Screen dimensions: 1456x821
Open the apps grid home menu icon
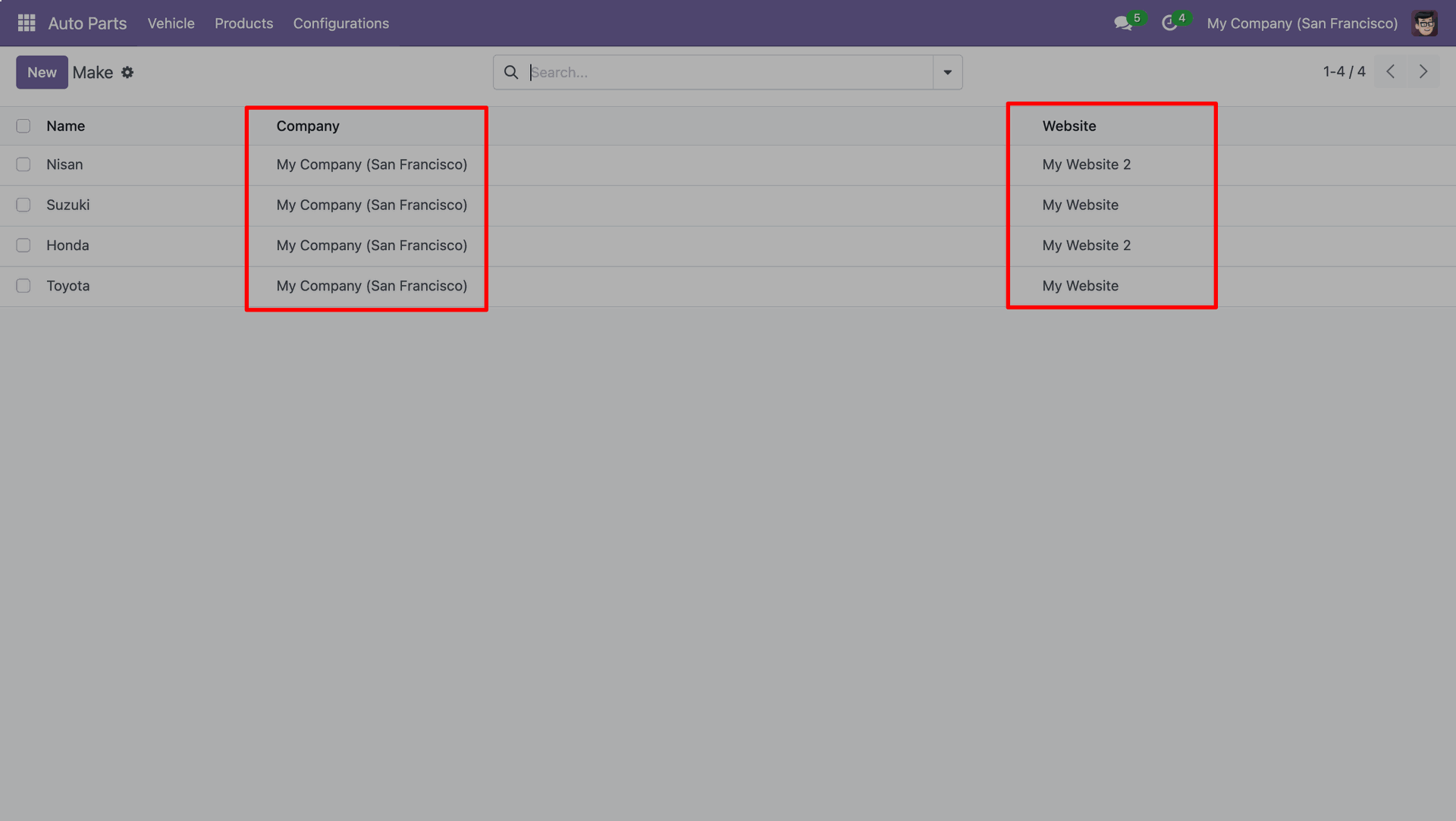coord(27,23)
